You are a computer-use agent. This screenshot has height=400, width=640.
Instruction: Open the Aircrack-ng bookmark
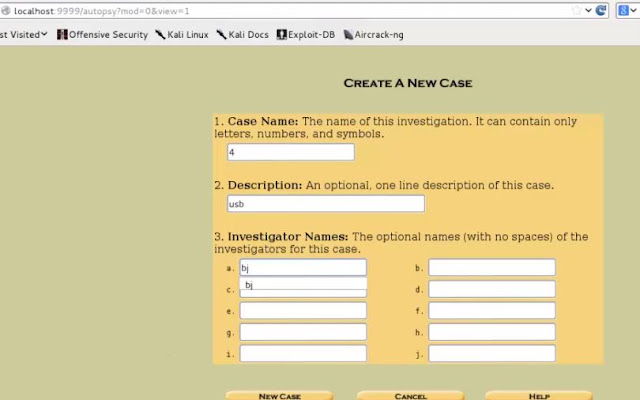(373, 35)
